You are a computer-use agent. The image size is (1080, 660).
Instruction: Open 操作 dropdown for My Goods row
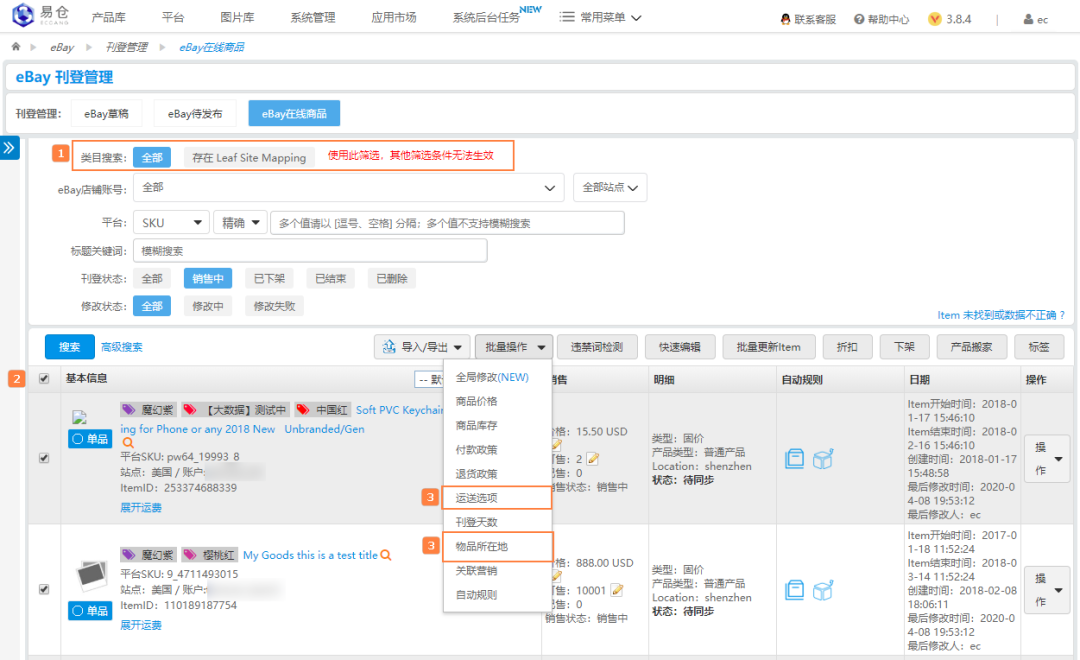point(1047,590)
